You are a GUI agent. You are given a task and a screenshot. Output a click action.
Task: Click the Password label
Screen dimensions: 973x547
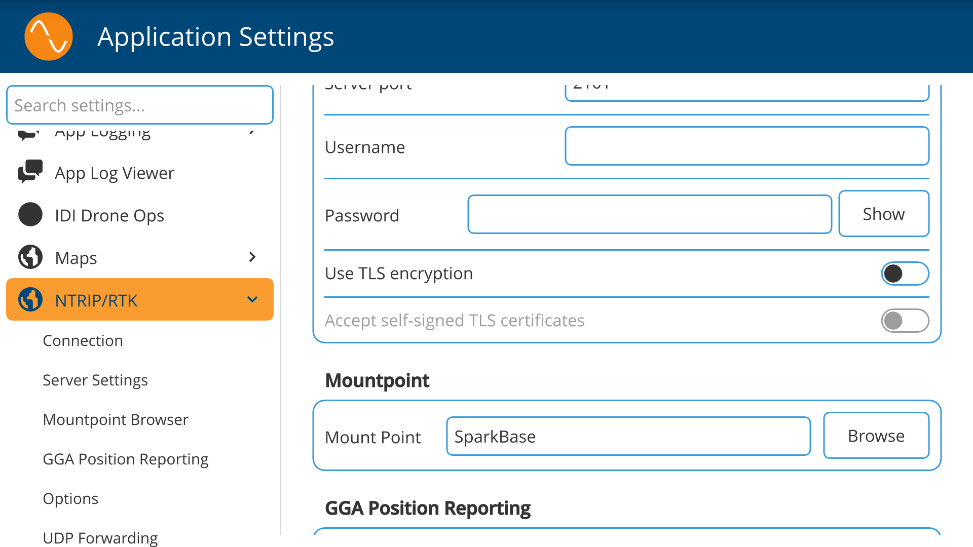(x=362, y=215)
